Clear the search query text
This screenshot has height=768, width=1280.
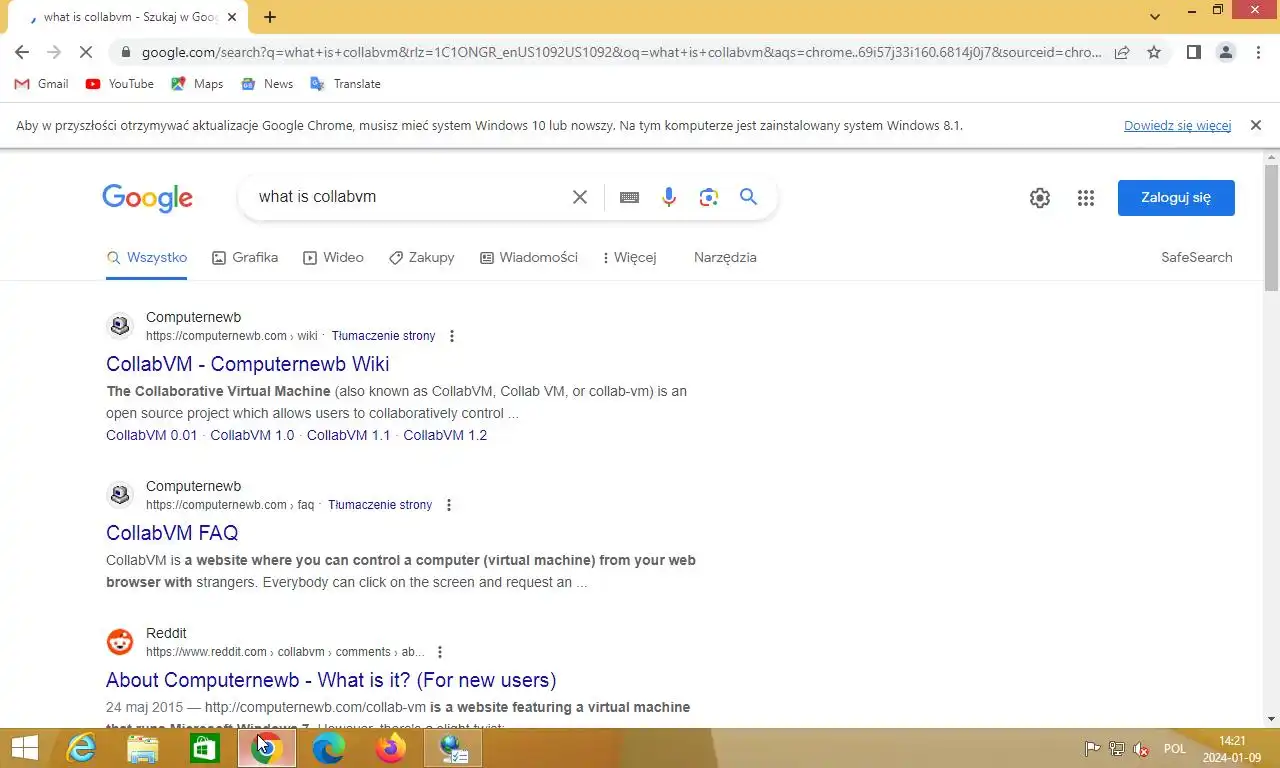click(580, 197)
